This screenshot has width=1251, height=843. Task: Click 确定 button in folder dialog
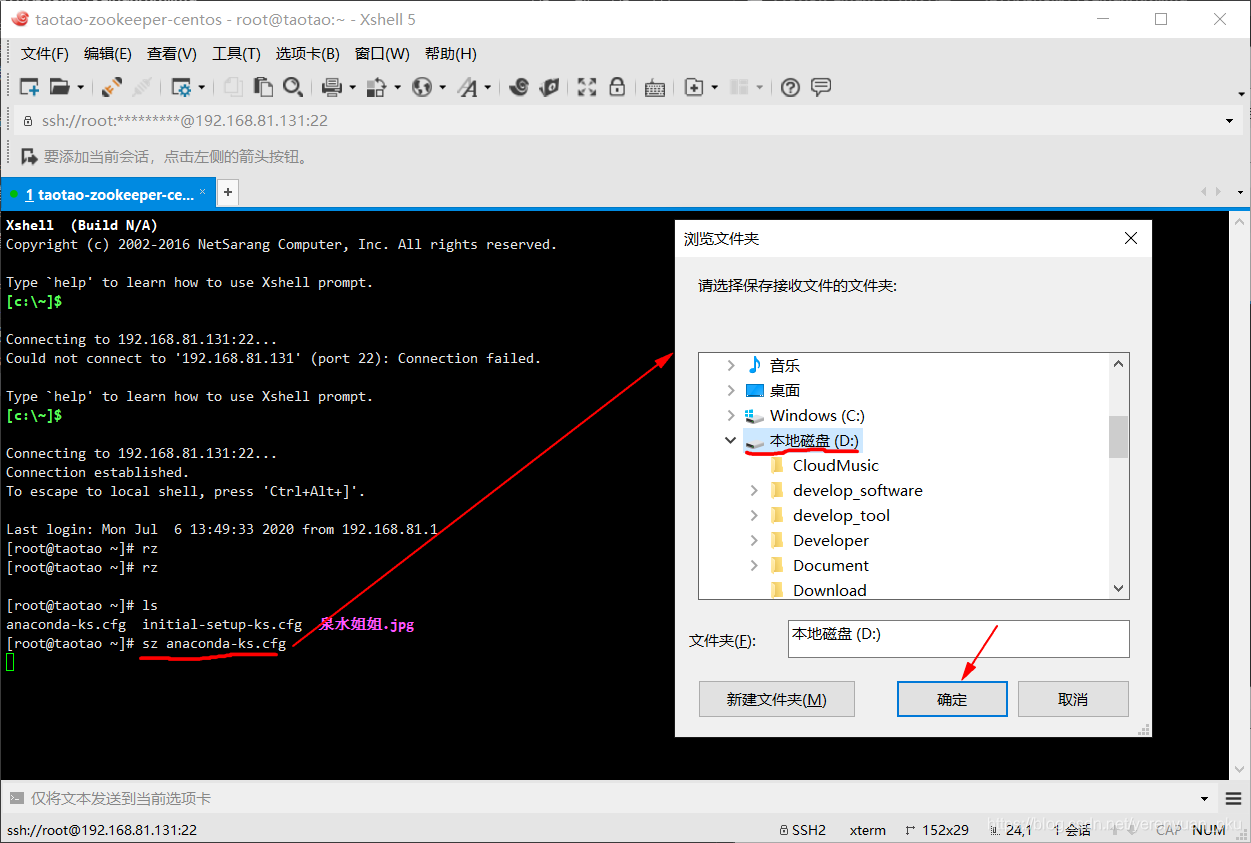[x=952, y=699]
